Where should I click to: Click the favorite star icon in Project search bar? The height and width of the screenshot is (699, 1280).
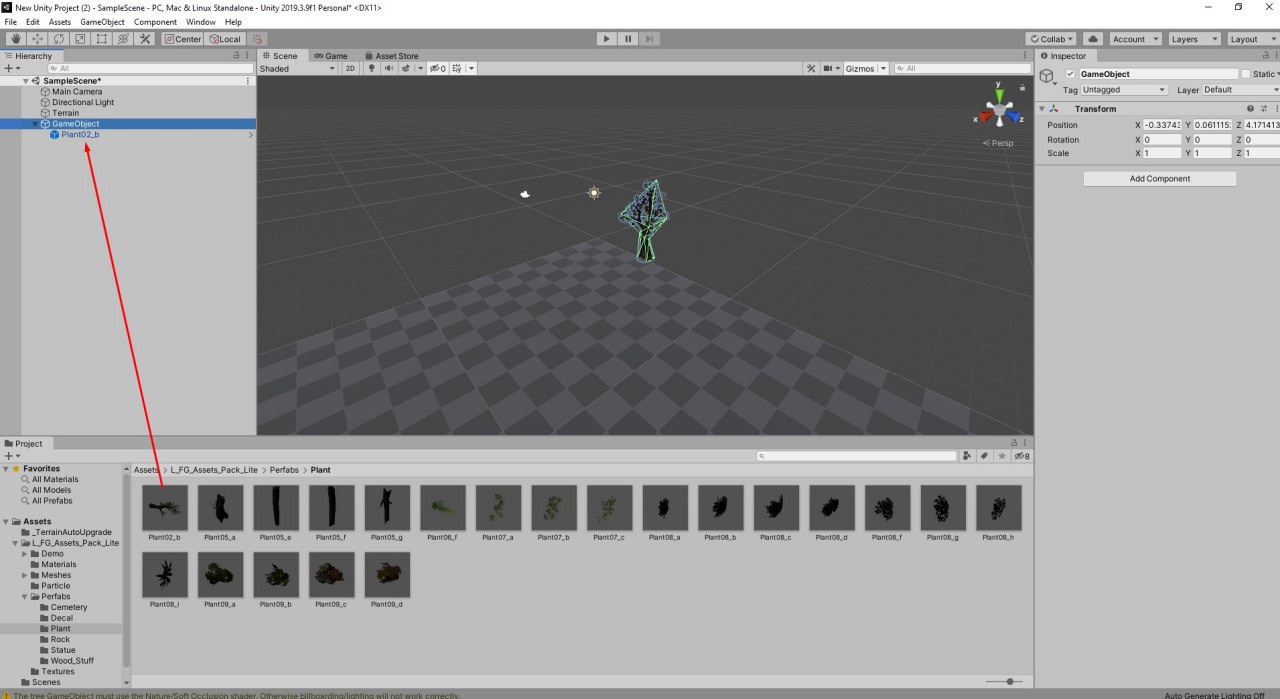point(1002,456)
